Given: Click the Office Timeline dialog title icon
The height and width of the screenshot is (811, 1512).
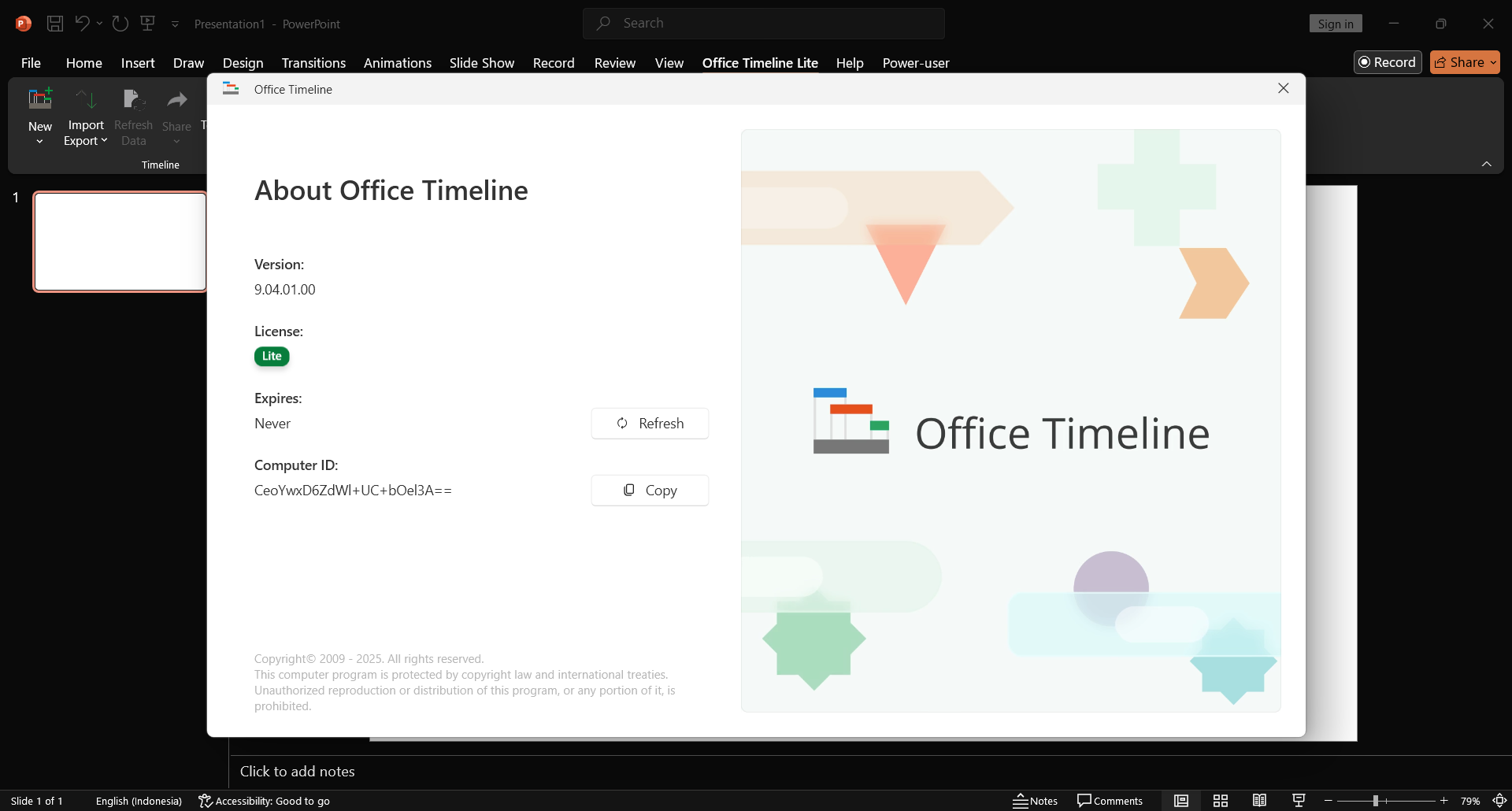Looking at the screenshot, I should click(x=231, y=89).
